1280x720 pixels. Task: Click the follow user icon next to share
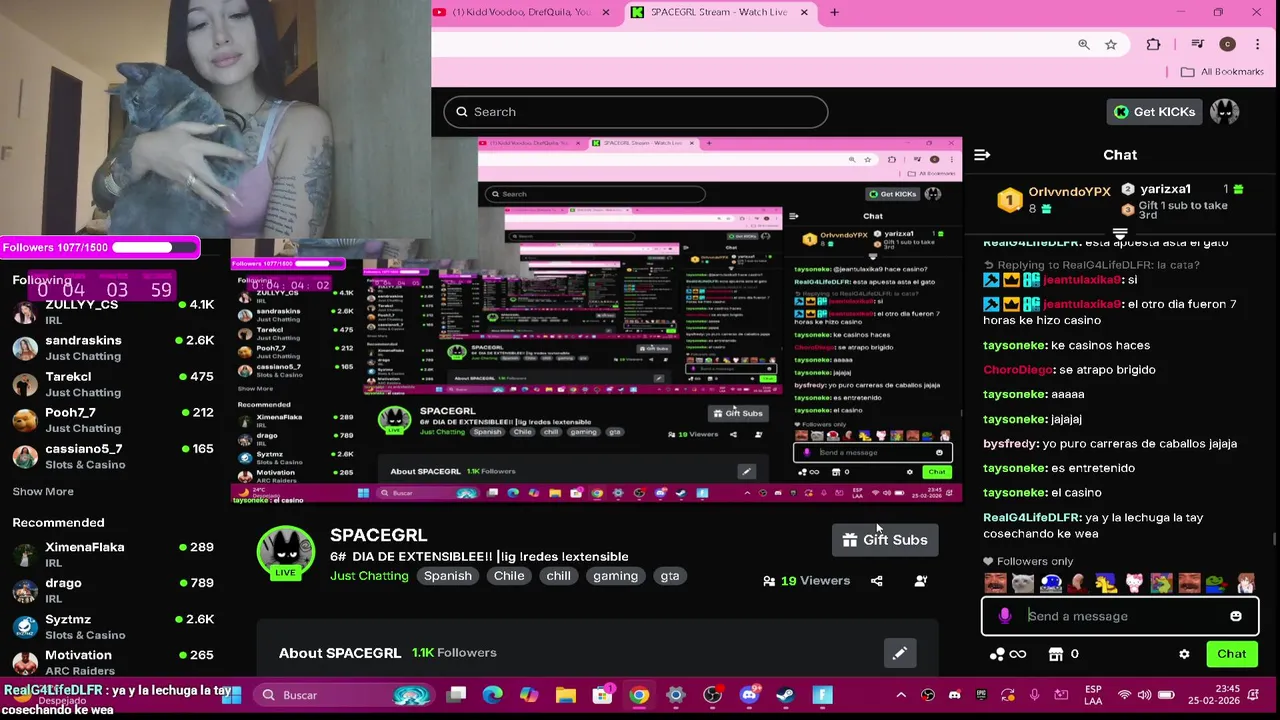(x=921, y=581)
